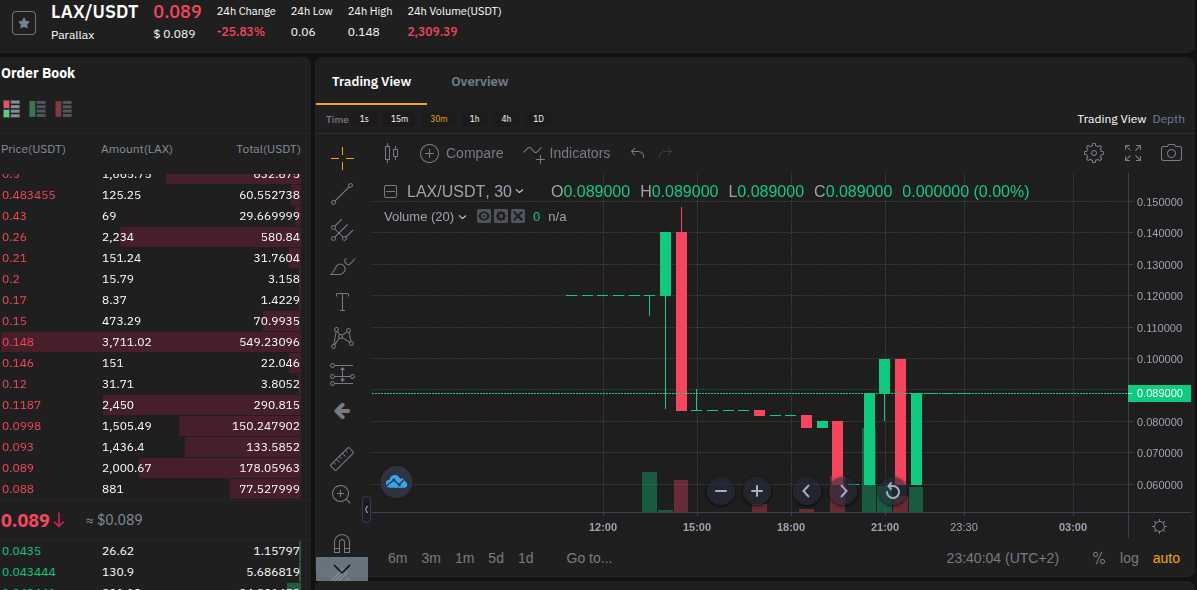The height and width of the screenshot is (590, 1197).
Task: Select the XABCD pattern tool
Action: (x=342, y=337)
